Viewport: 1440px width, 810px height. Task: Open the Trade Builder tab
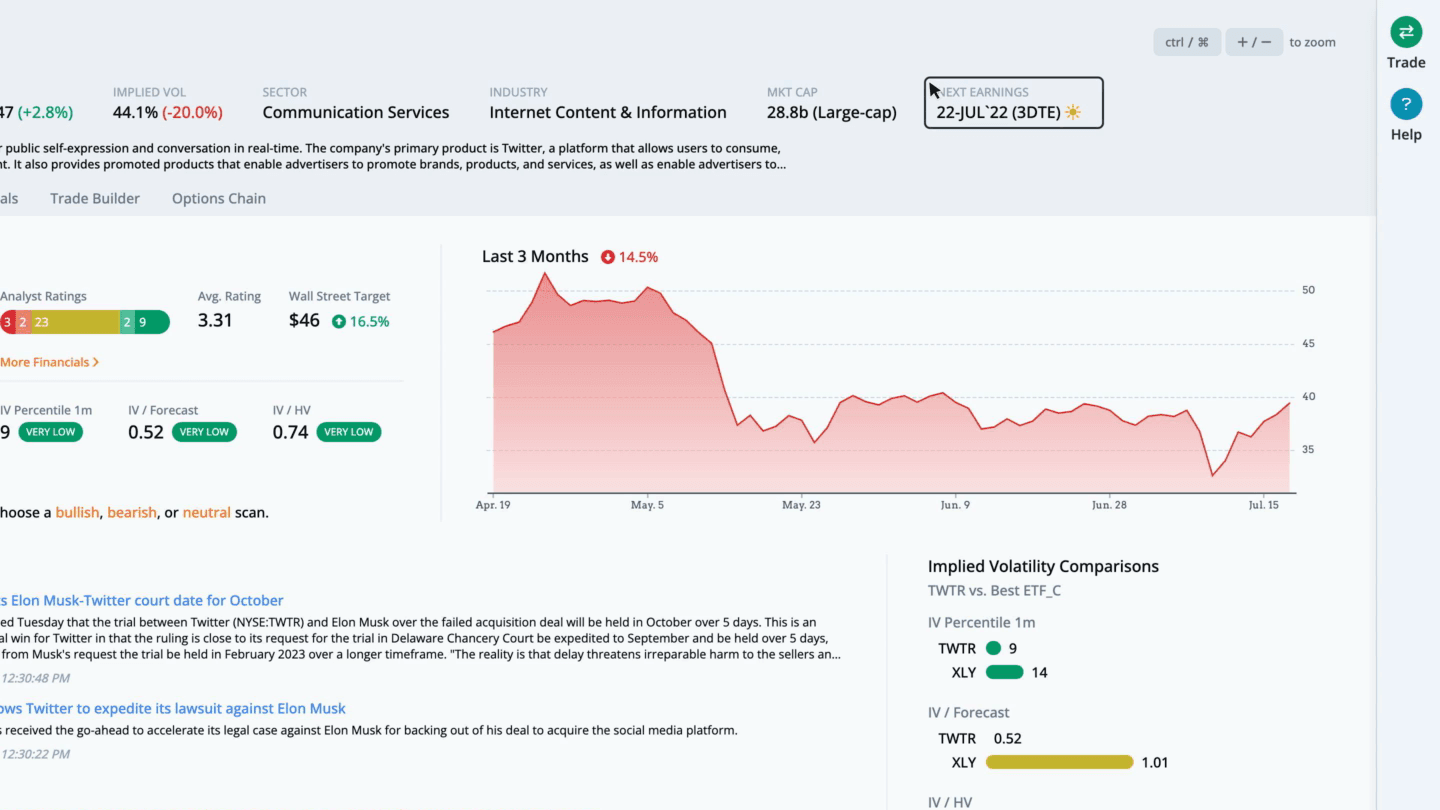(95, 198)
